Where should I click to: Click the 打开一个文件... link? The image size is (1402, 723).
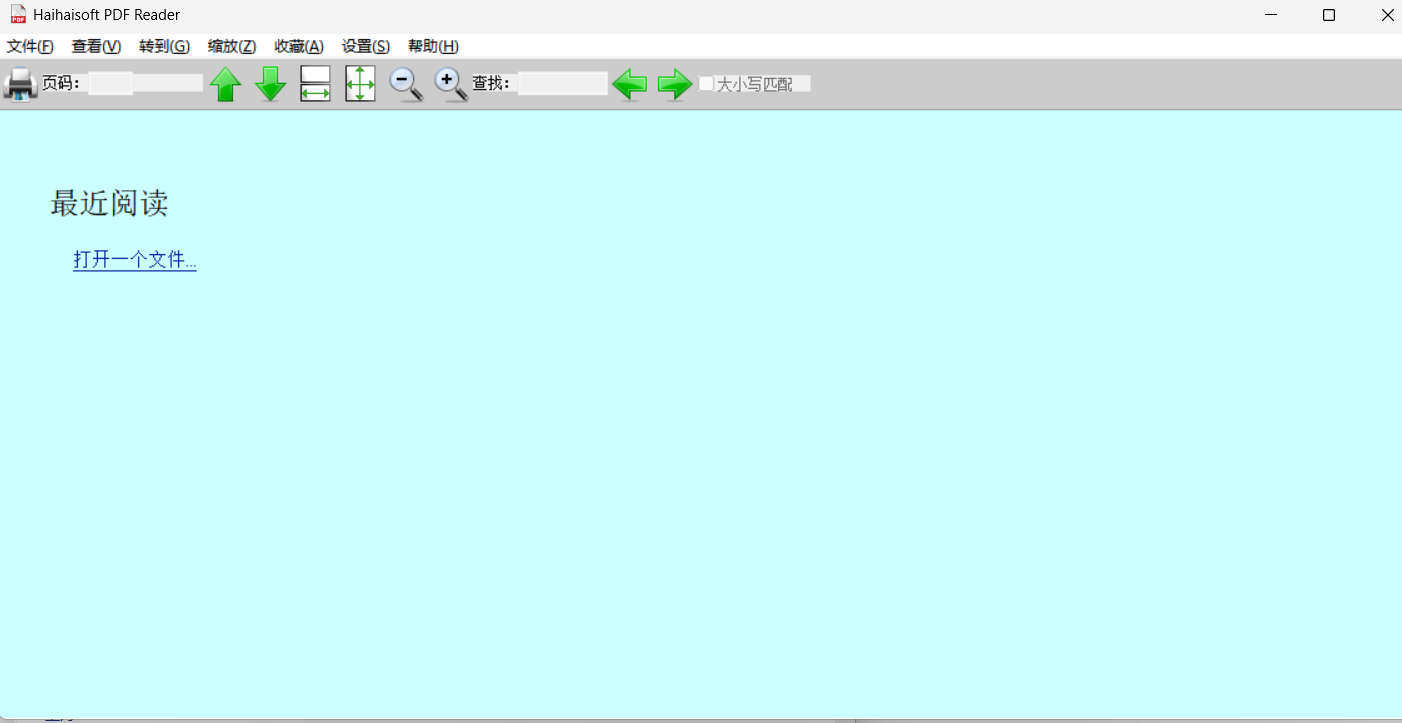pyautogui.click(x=135, y=260)
